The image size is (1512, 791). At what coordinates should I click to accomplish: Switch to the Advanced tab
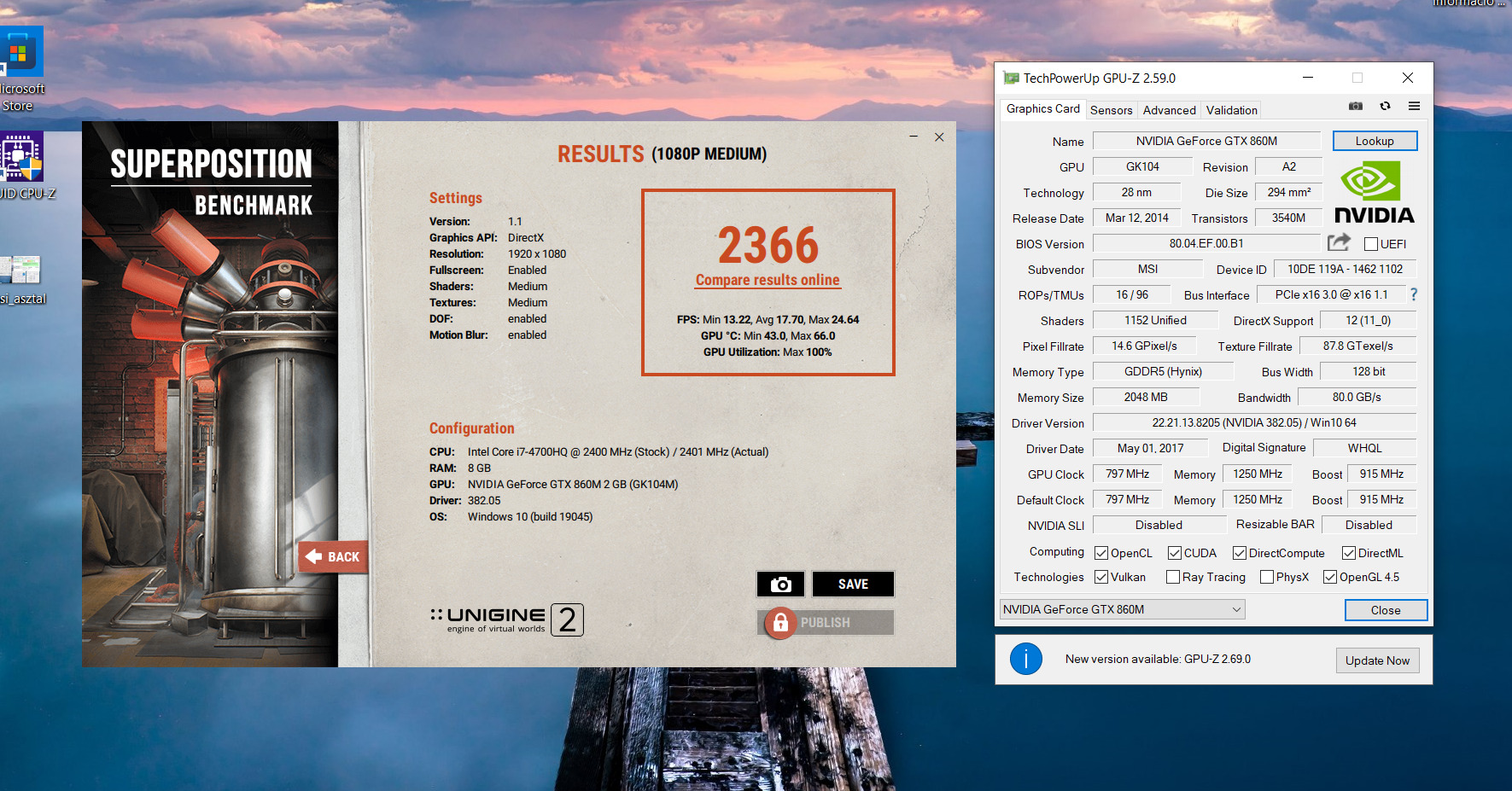pyautogui.click(x=1170, y=110)
